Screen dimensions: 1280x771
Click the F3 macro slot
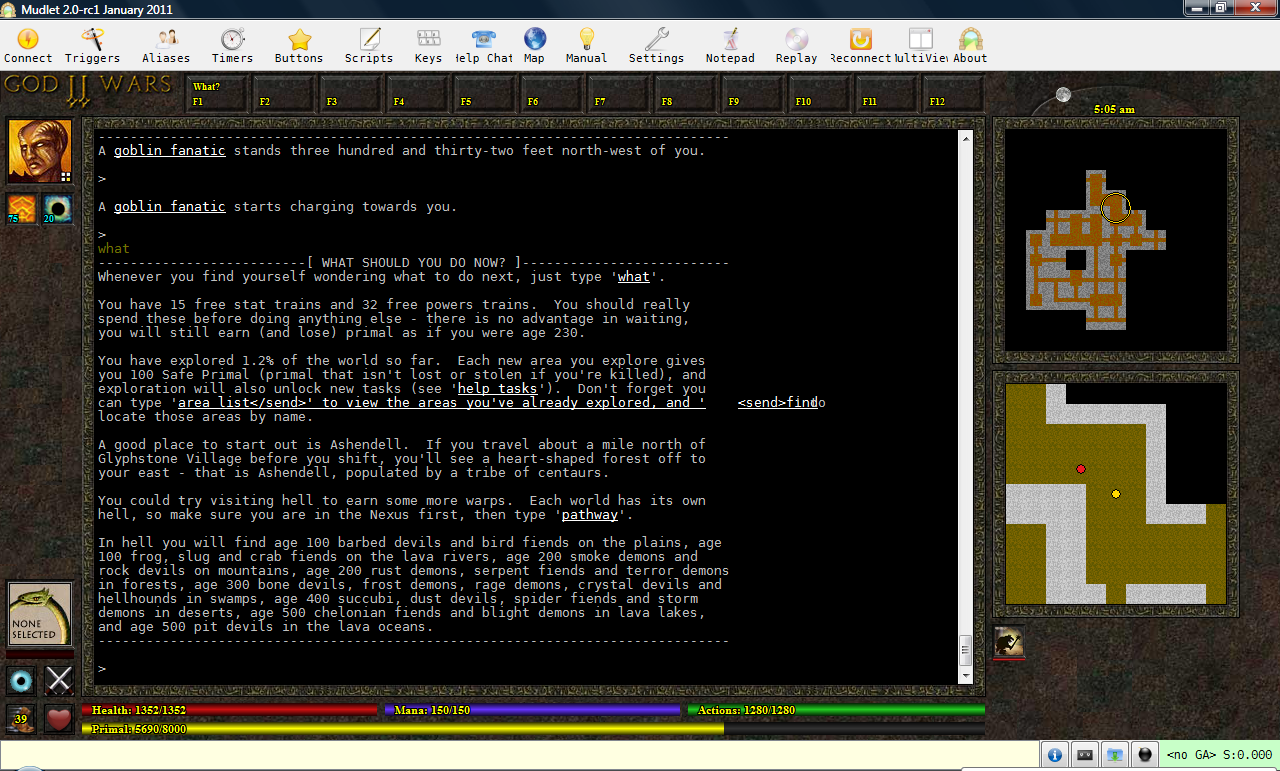pos(351,94)
